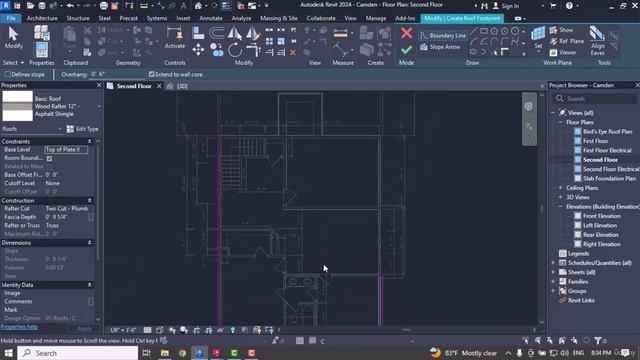Select the Boundary Line button
The width and height of the screenshot is (640, 360).
443,36
